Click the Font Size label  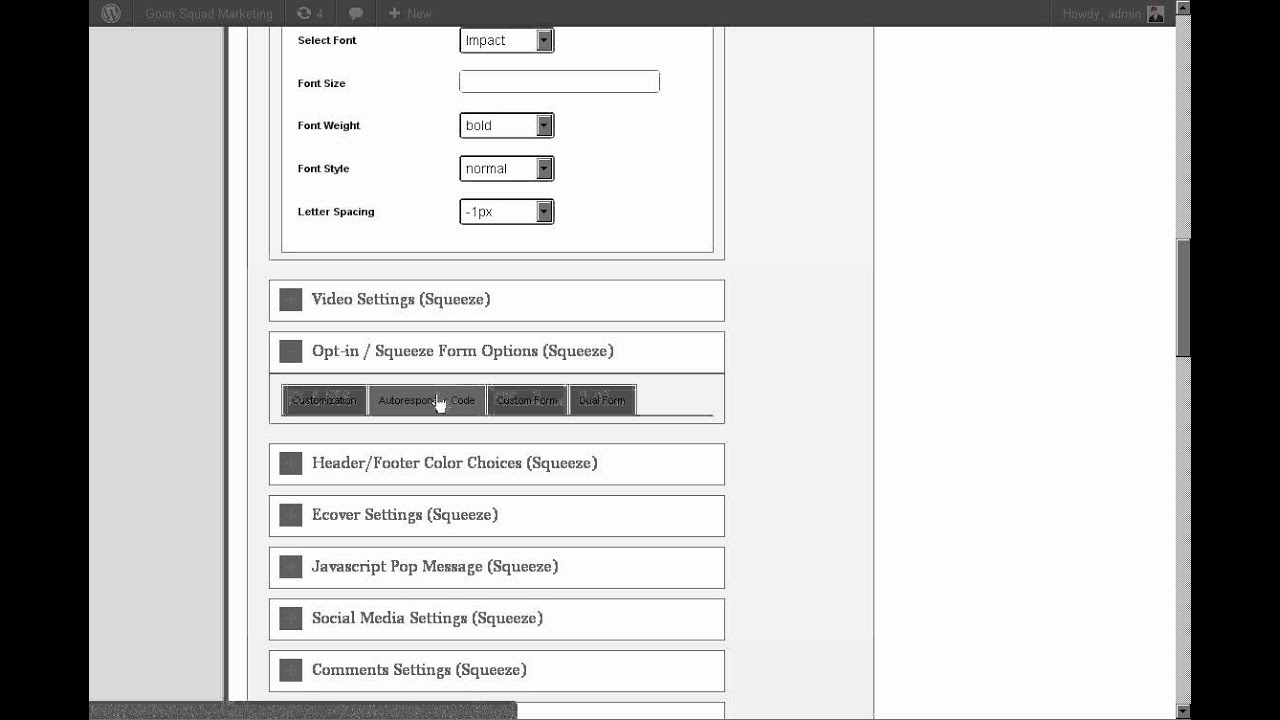click(x=322, y=83)
